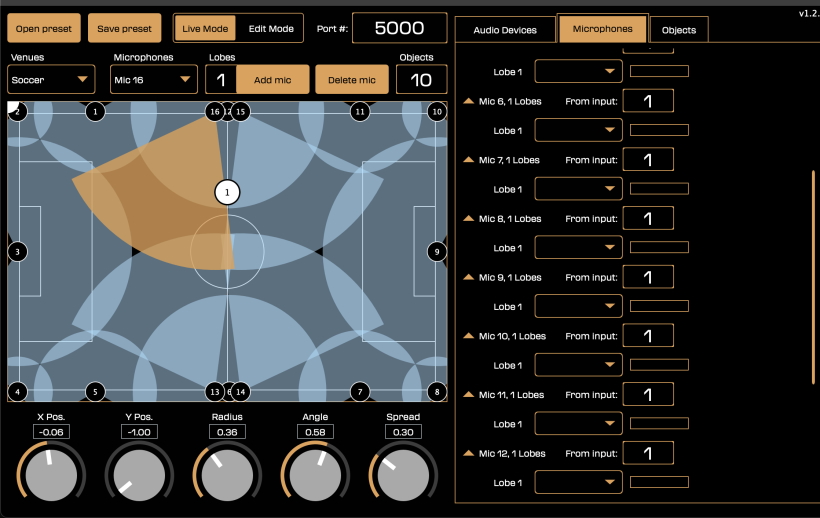Click the Radius knob
This screenshot has width=820, height=518.
tap(227, 475)
